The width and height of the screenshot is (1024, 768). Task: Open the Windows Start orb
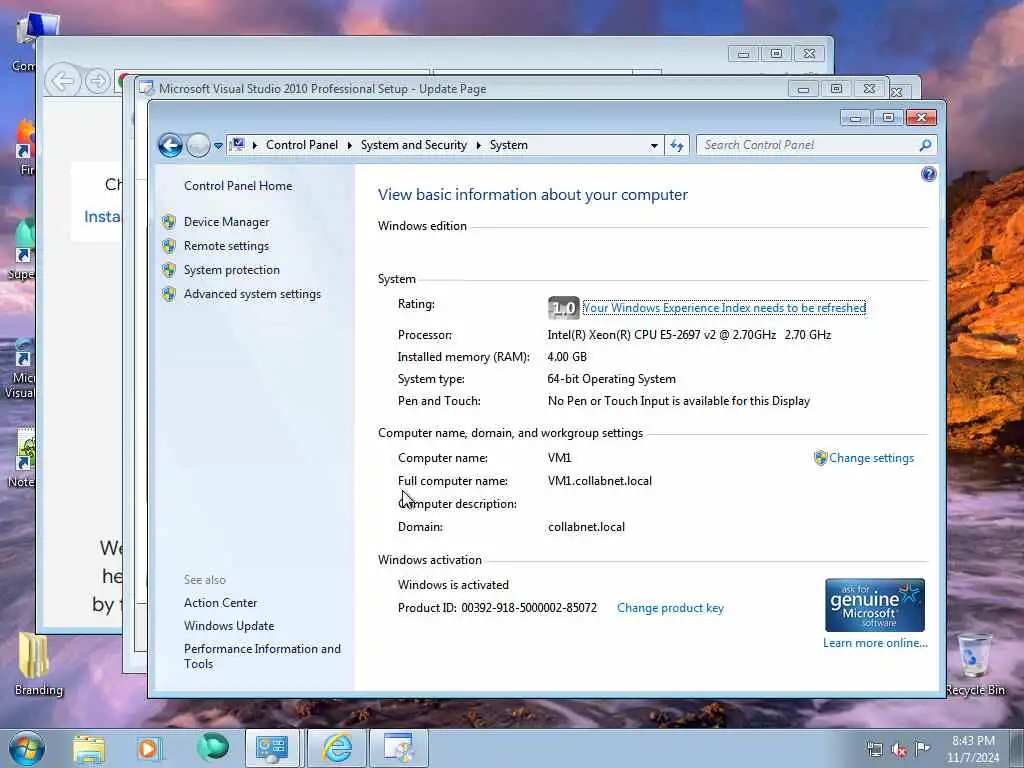point(27,748)
